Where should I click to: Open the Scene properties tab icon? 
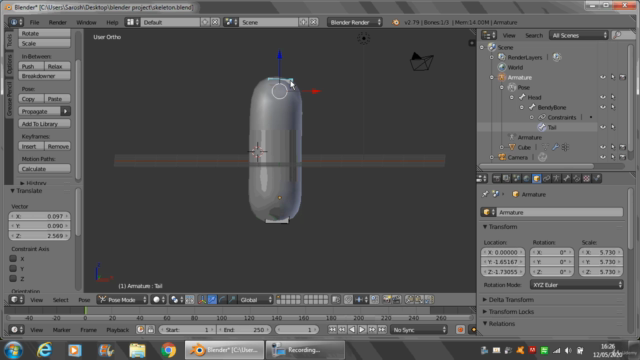pyautogui.click(x=516, y=178)
